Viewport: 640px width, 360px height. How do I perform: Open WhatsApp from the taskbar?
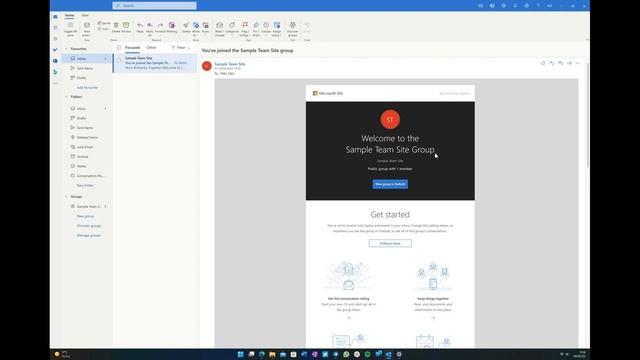(346, 354)
